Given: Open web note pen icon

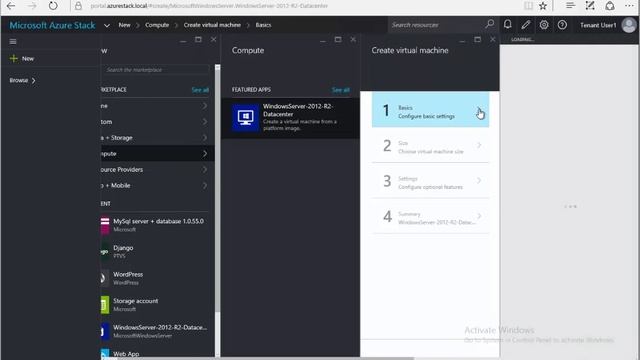Looking at the screenshot, I should pyautogui.click(x=590, y=5).
